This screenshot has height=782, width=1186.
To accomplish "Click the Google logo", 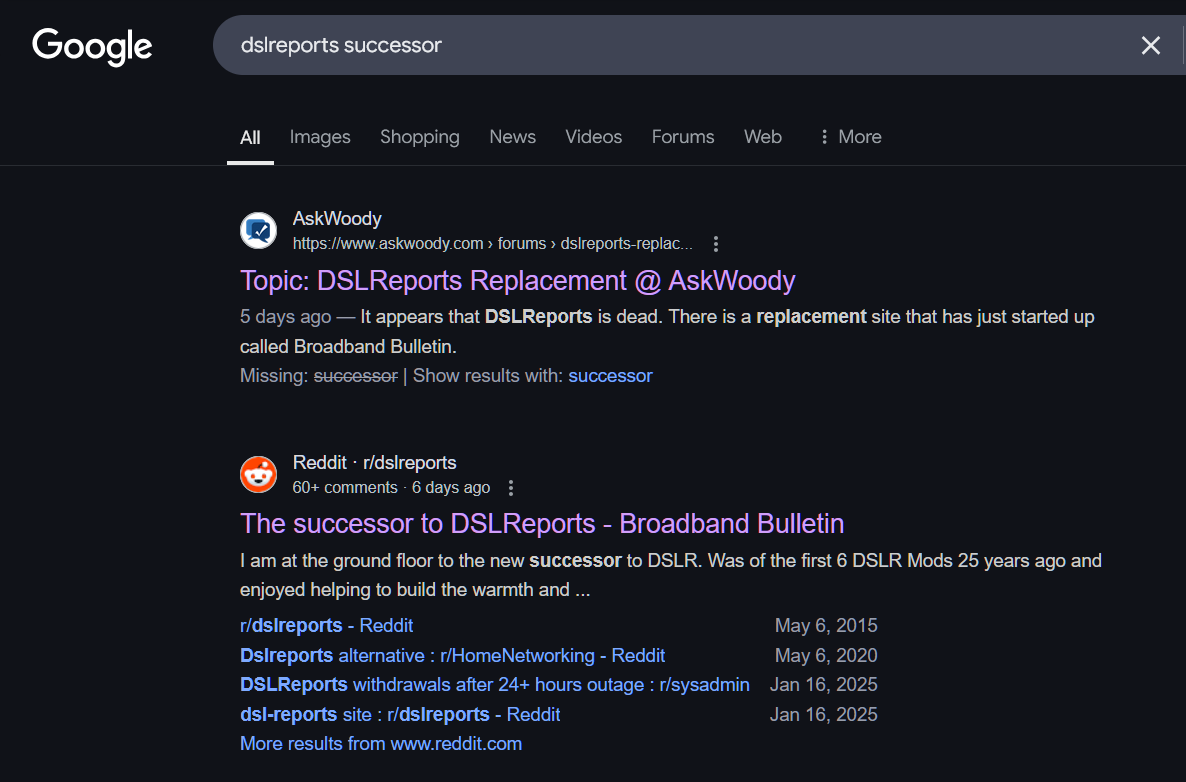I will click(92, 46).
